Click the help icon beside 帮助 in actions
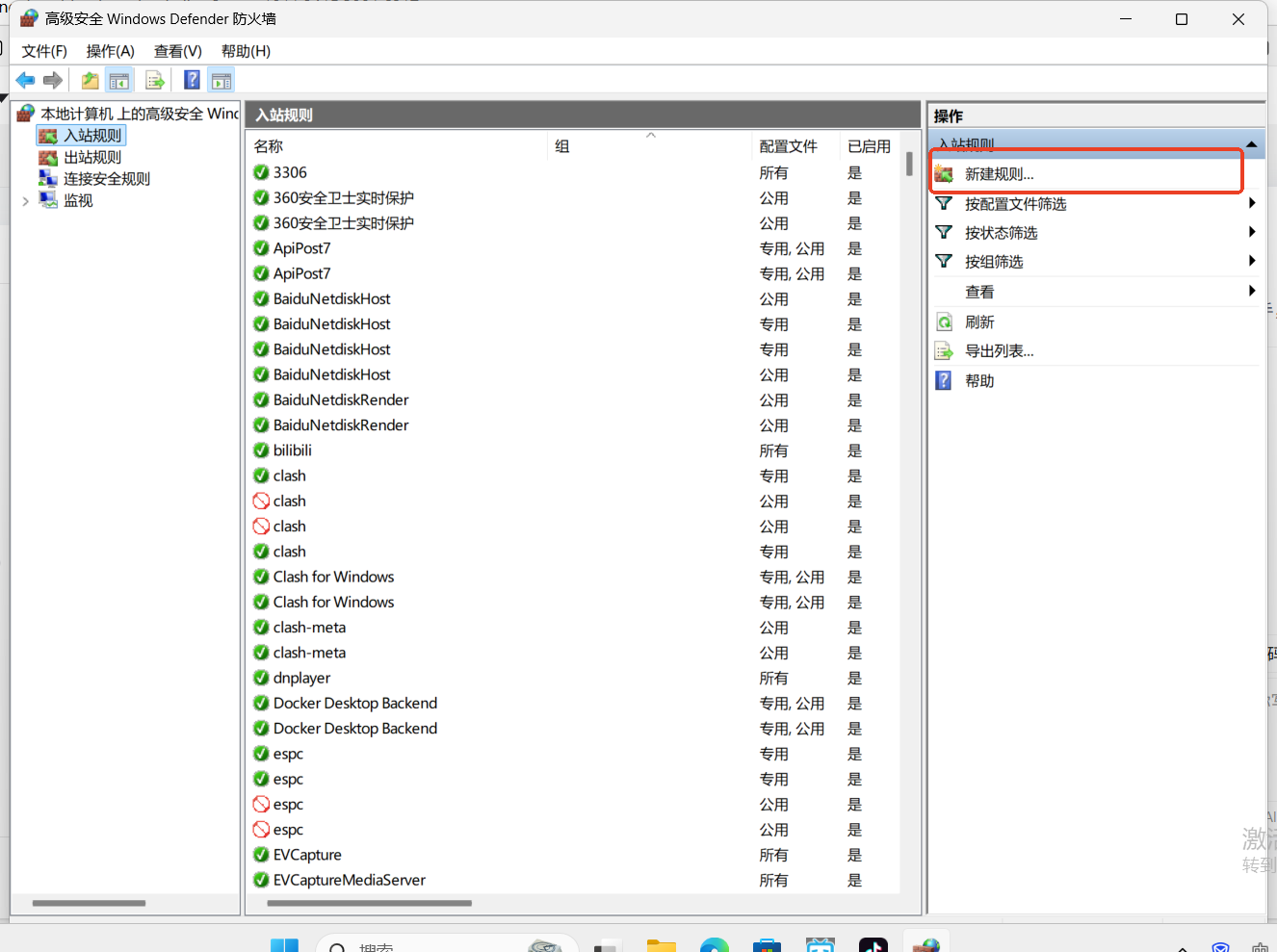1277x952 pixels. (945, 380)
